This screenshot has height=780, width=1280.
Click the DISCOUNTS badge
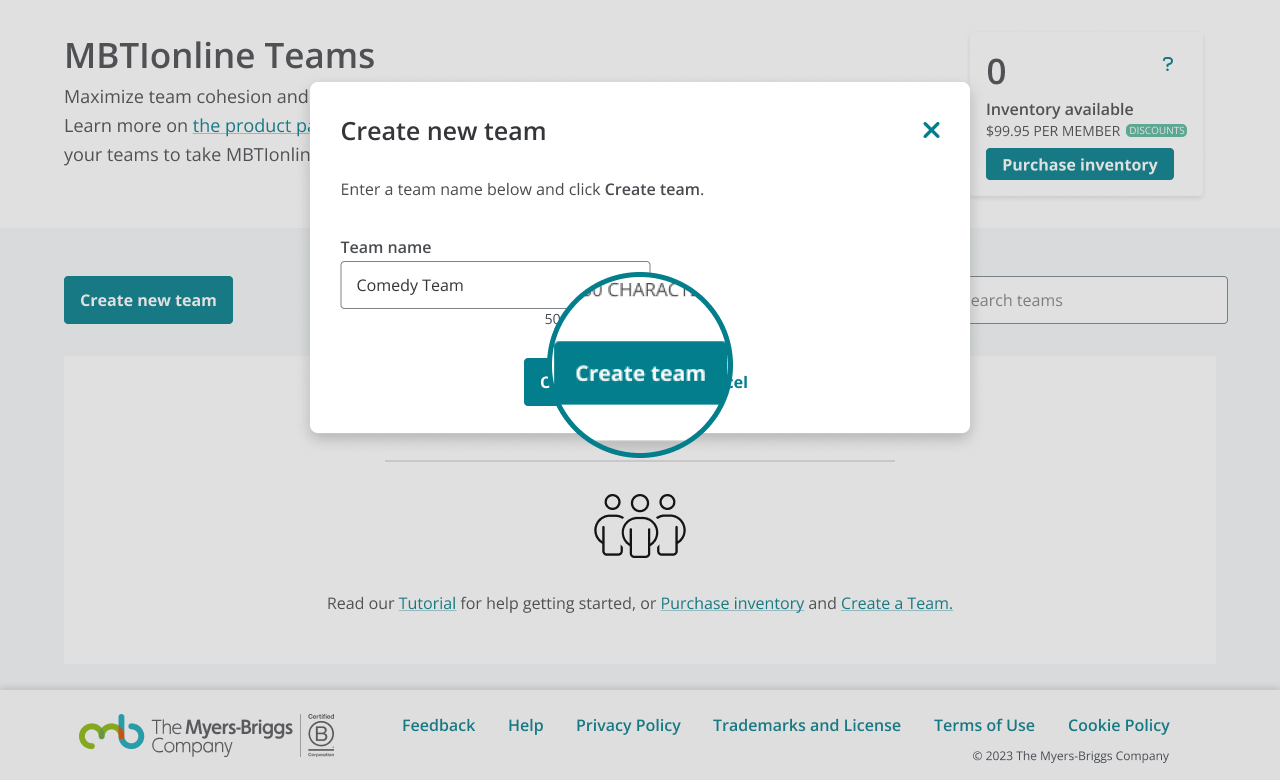click(1156, 130)
